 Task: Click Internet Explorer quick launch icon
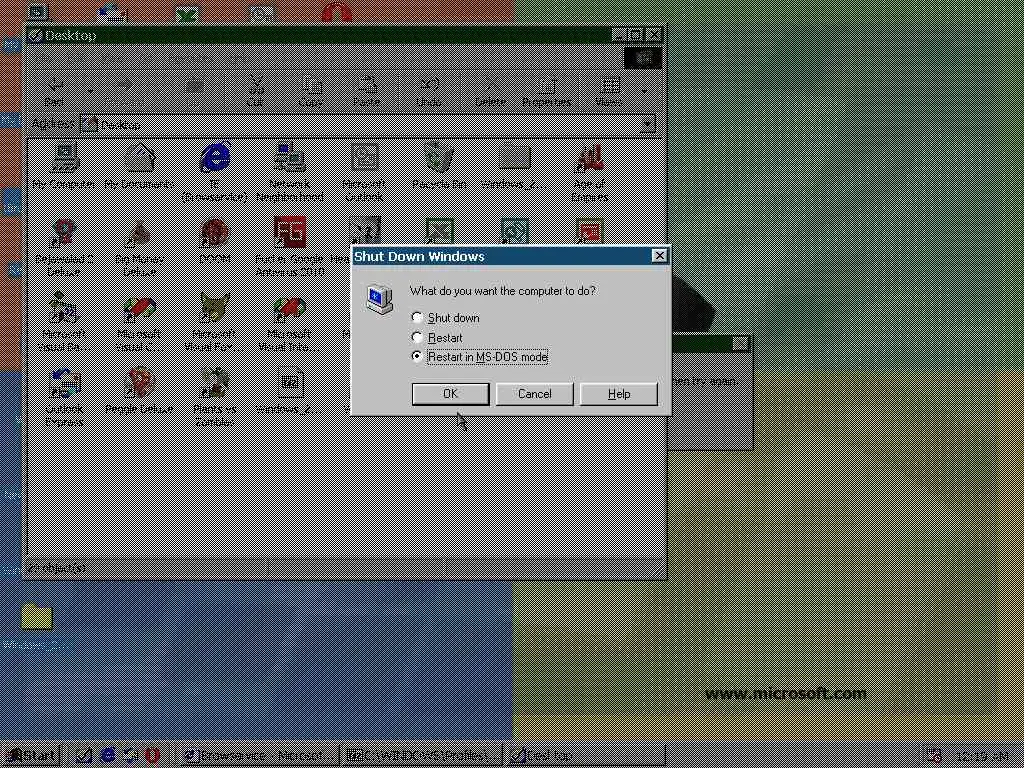coord(108,756)
